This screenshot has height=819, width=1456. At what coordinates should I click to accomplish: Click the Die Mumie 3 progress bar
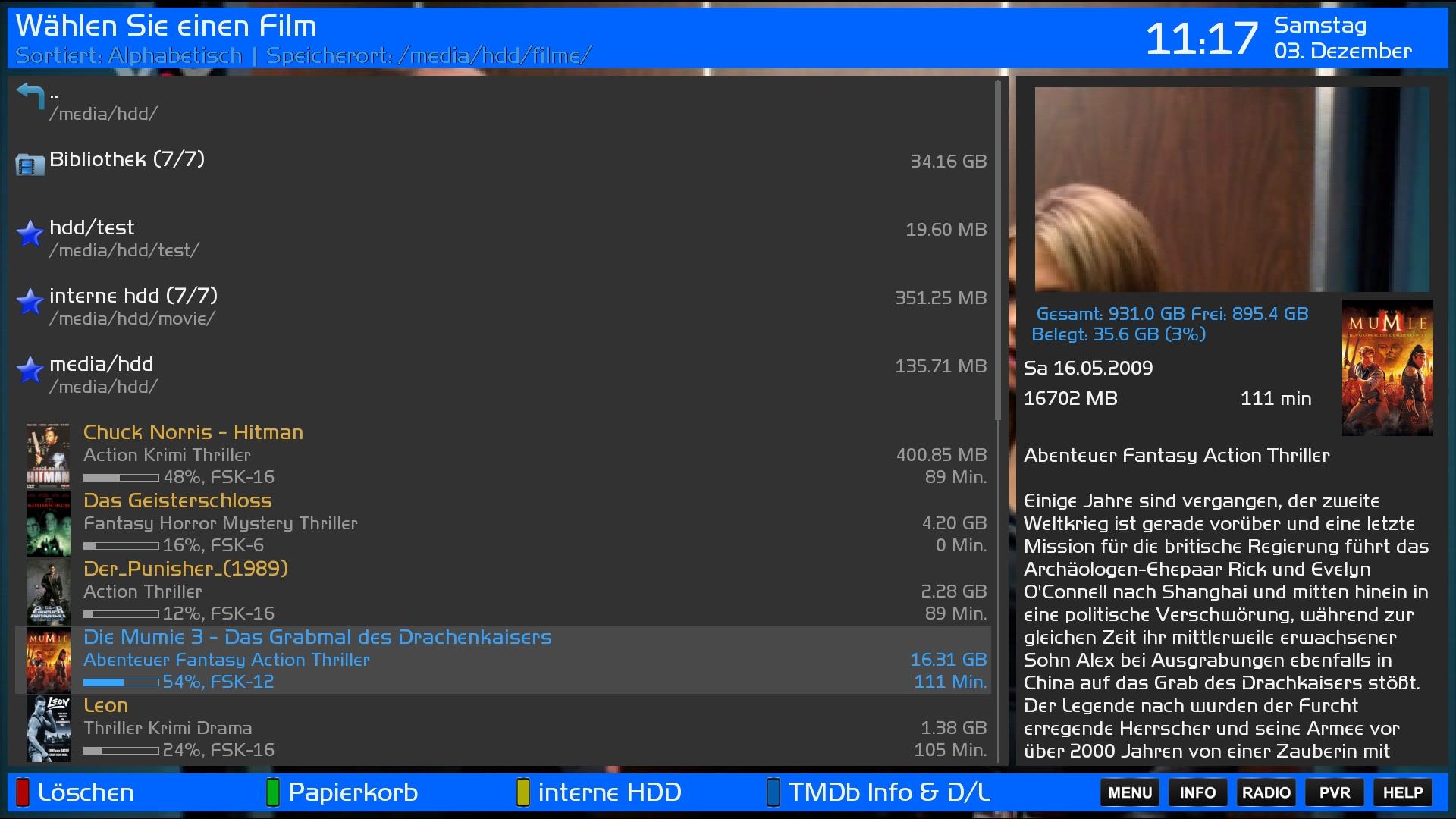(x=121, y=682)
